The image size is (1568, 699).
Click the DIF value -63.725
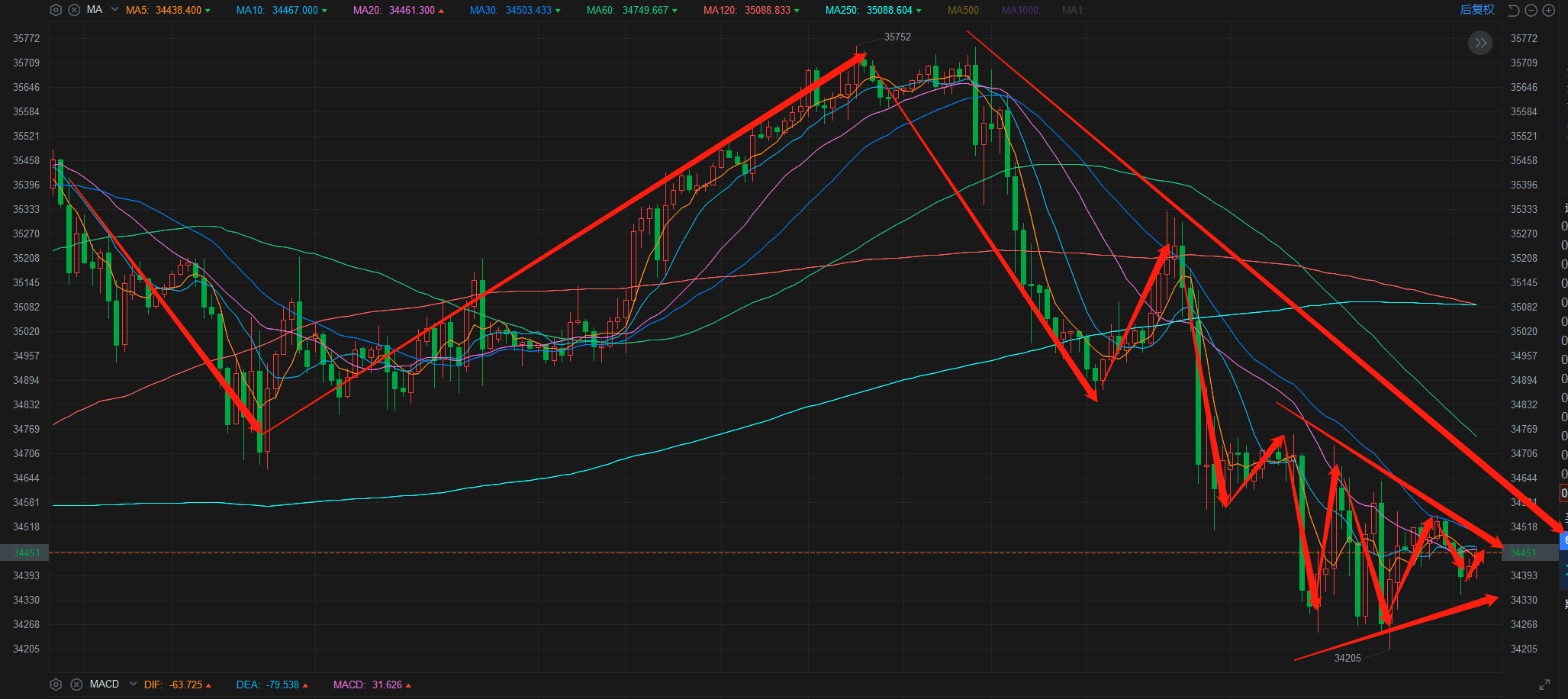click(186, 685)
